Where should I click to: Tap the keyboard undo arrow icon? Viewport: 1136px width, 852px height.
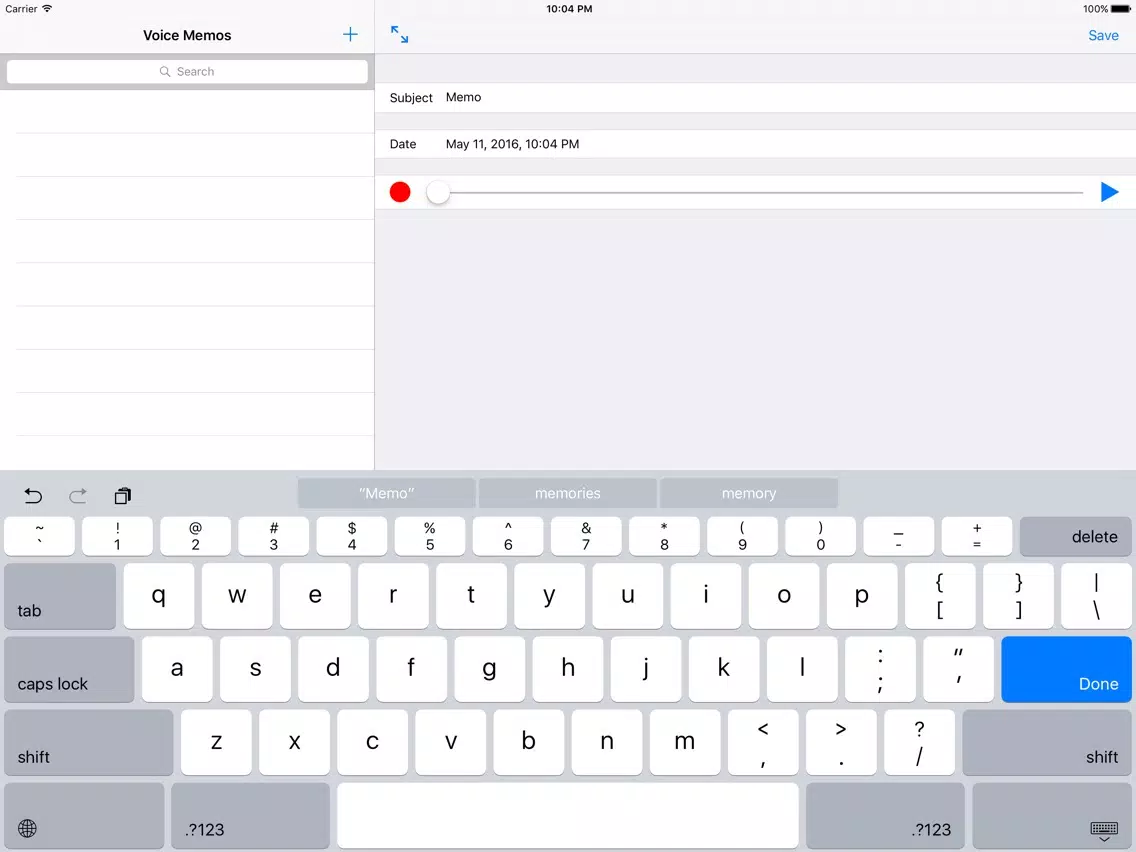point(33,496)
